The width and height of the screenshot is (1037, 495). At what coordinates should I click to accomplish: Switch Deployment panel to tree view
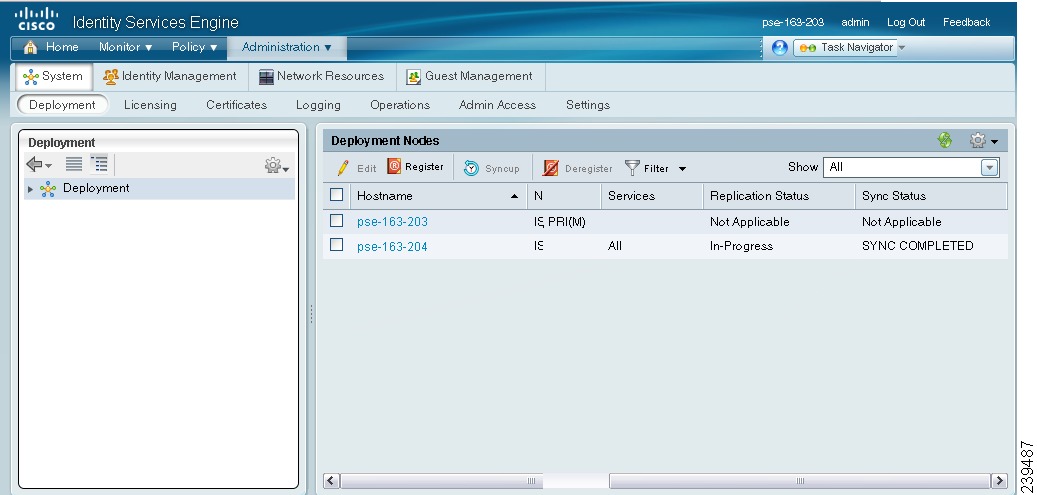click(x=99, y=163)
